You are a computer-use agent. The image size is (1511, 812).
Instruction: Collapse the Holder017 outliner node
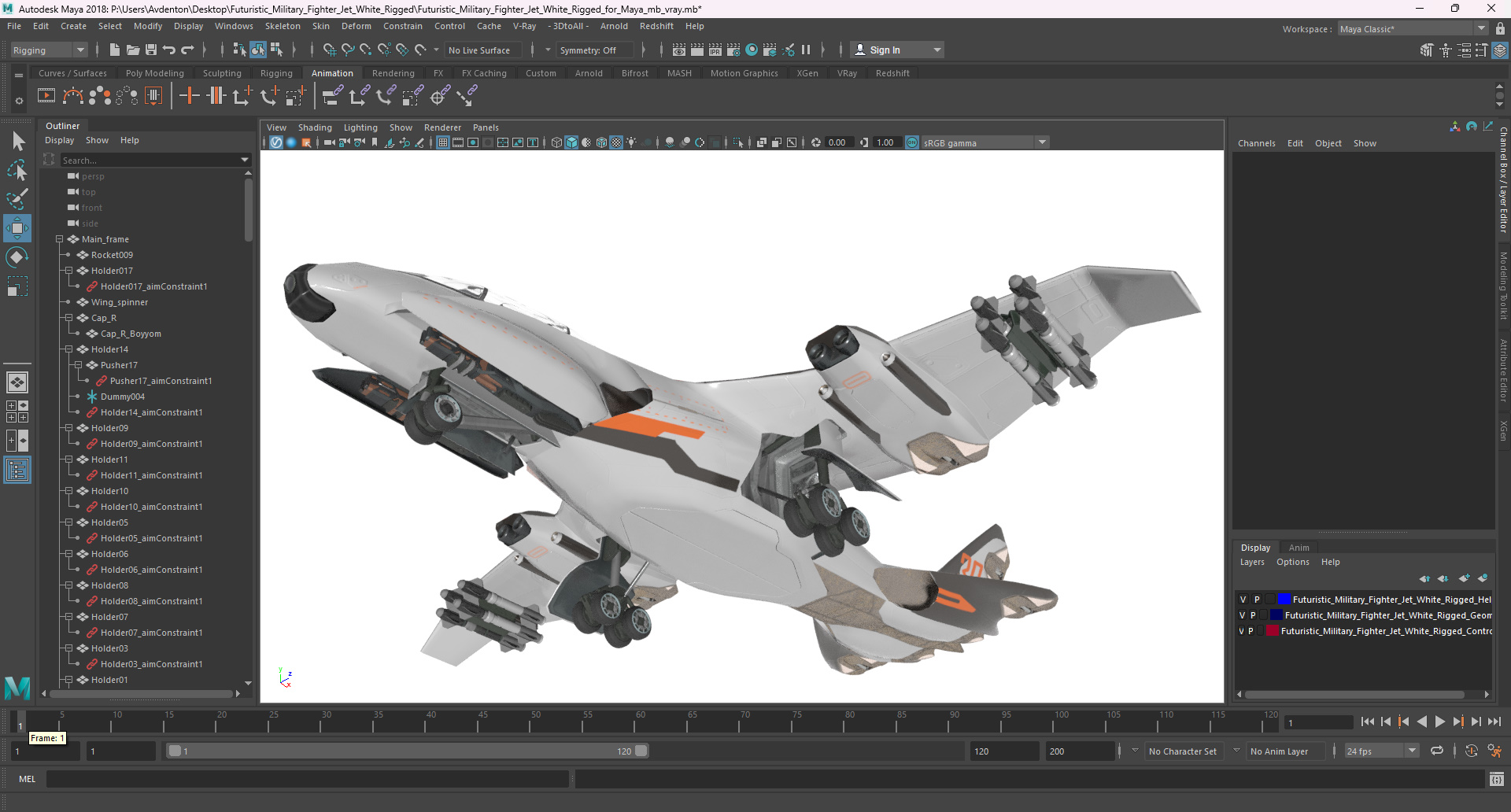coord(68,271)
